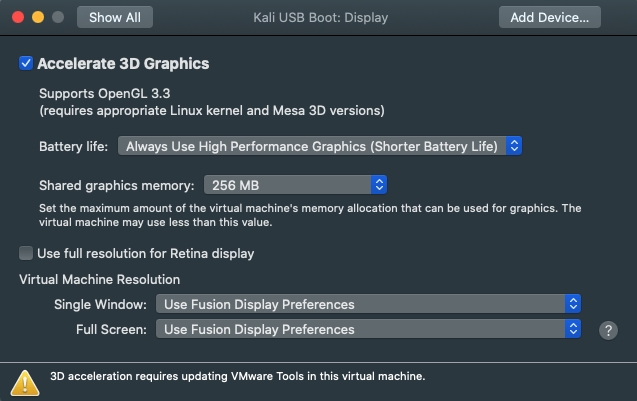Viewport: 637px width, 401px height.
Task: Click the VMware Tools update warning message
Action: [x=238, y=377]
